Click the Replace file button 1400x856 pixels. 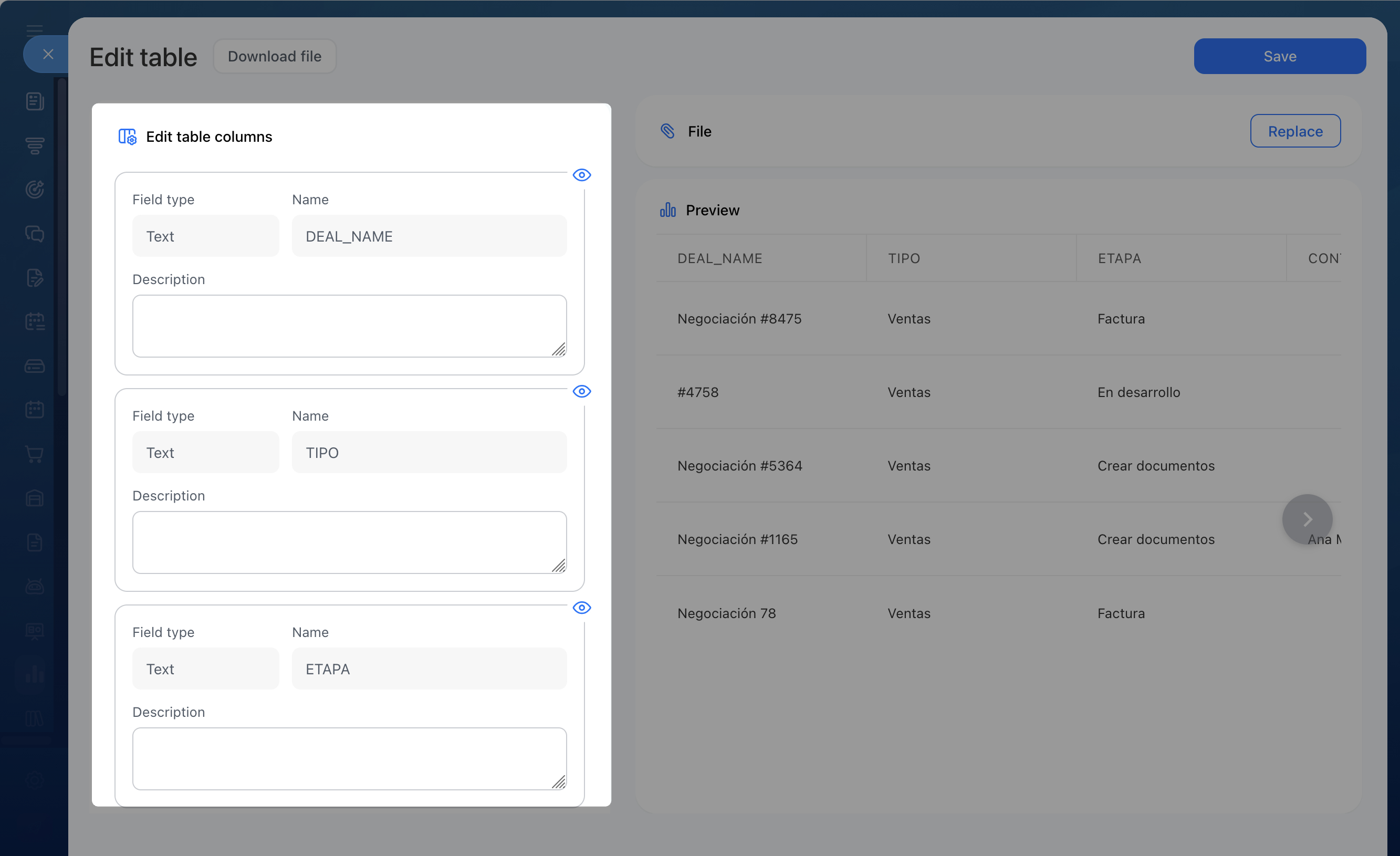pyautogui.click(x=1295, y=131)
